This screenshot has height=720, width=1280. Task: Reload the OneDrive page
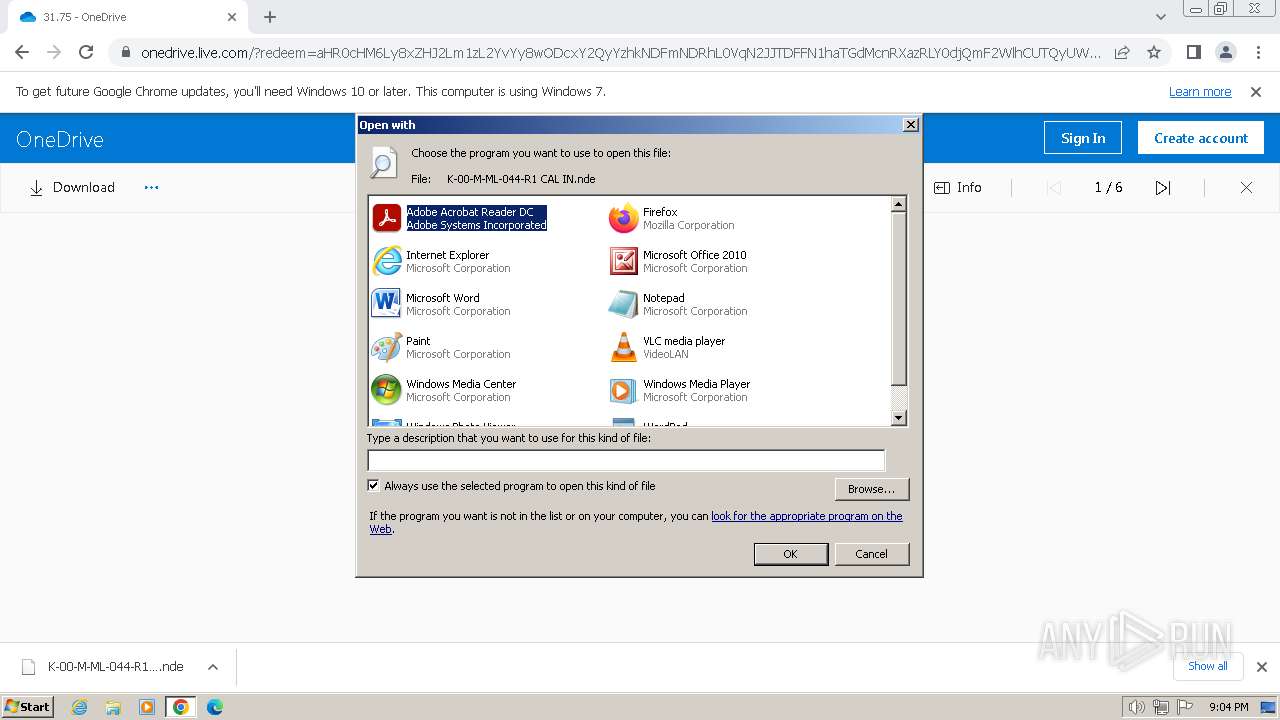86,52
